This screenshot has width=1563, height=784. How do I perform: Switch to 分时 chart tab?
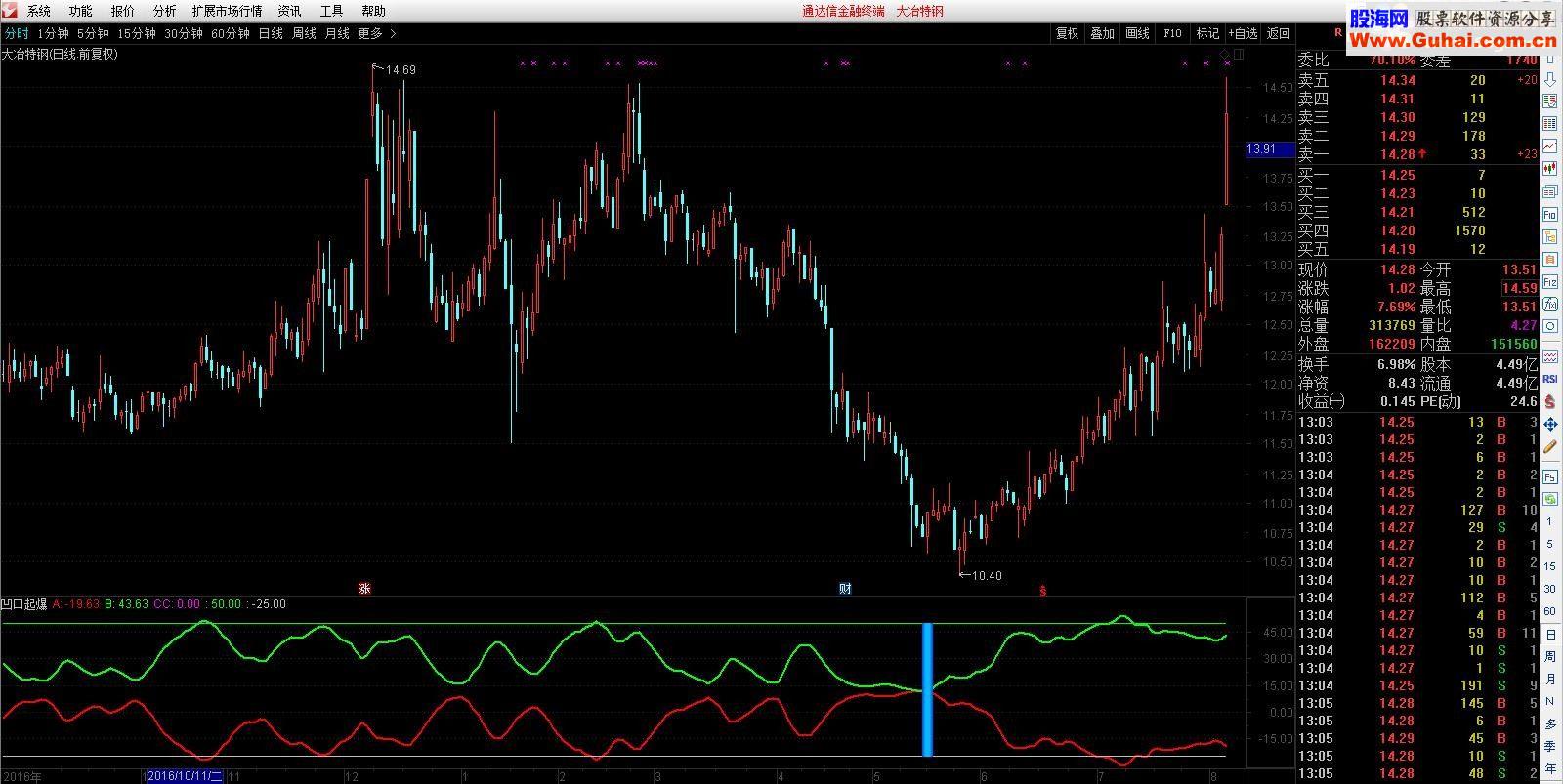pos(17,33)
